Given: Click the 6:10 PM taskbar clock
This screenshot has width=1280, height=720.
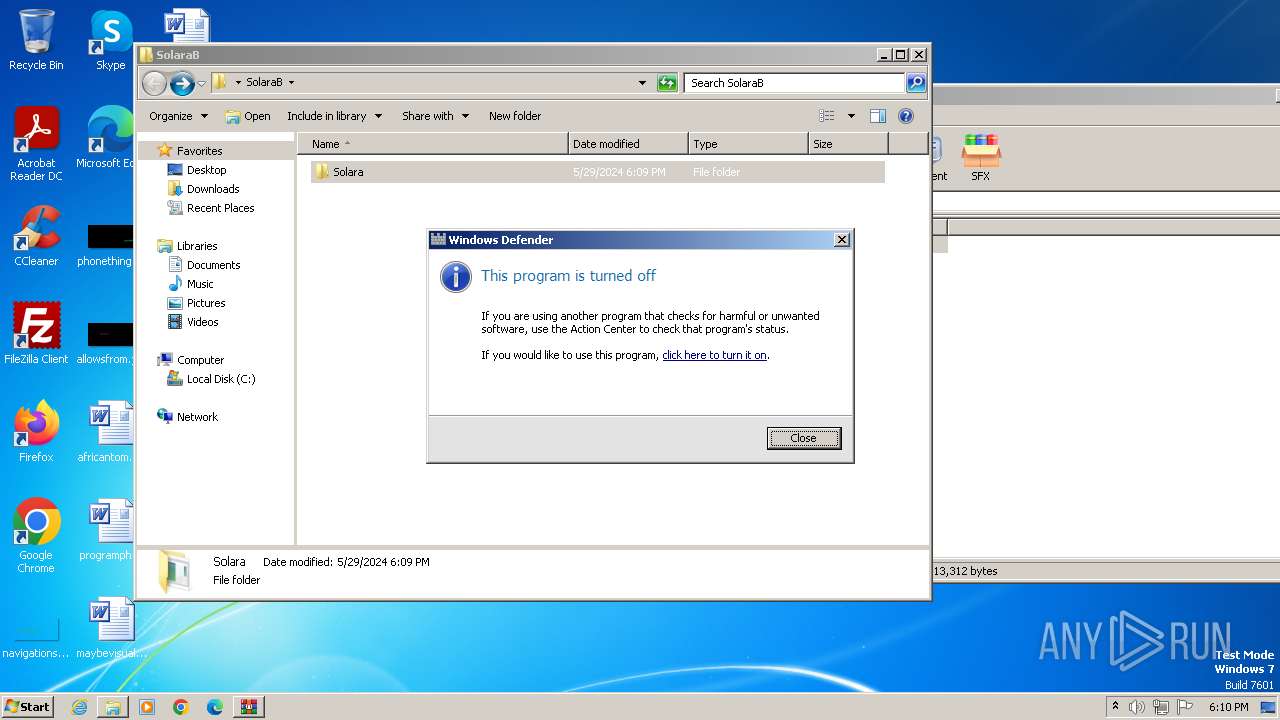Looking at the screenshot, I should click(x=1228, y=707).
